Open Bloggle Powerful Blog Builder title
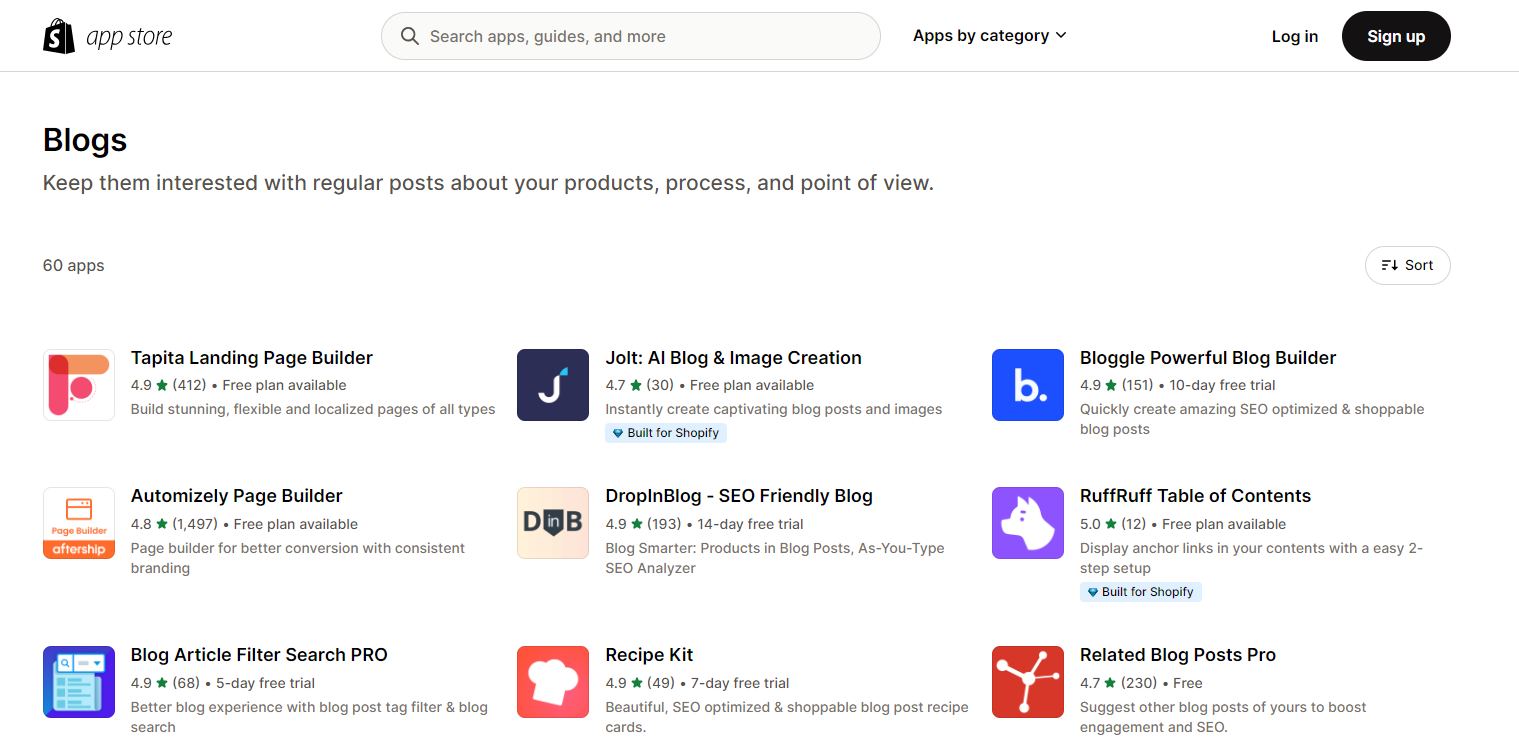Viewport: 1519px width, 749px height. (1208, 358)
